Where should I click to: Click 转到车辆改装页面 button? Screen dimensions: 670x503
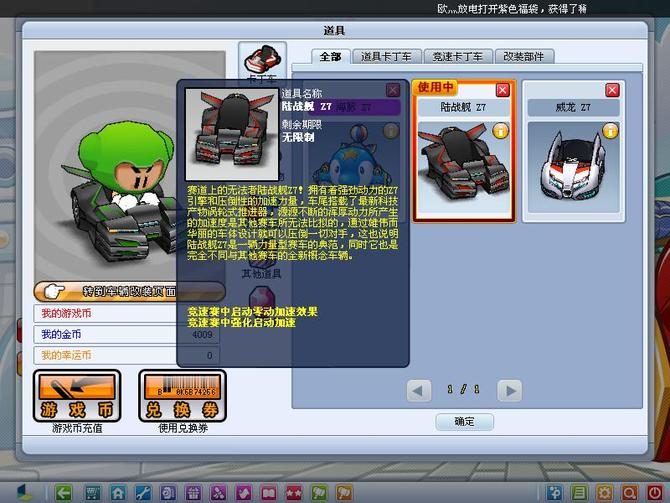click(x=129, y=291)
